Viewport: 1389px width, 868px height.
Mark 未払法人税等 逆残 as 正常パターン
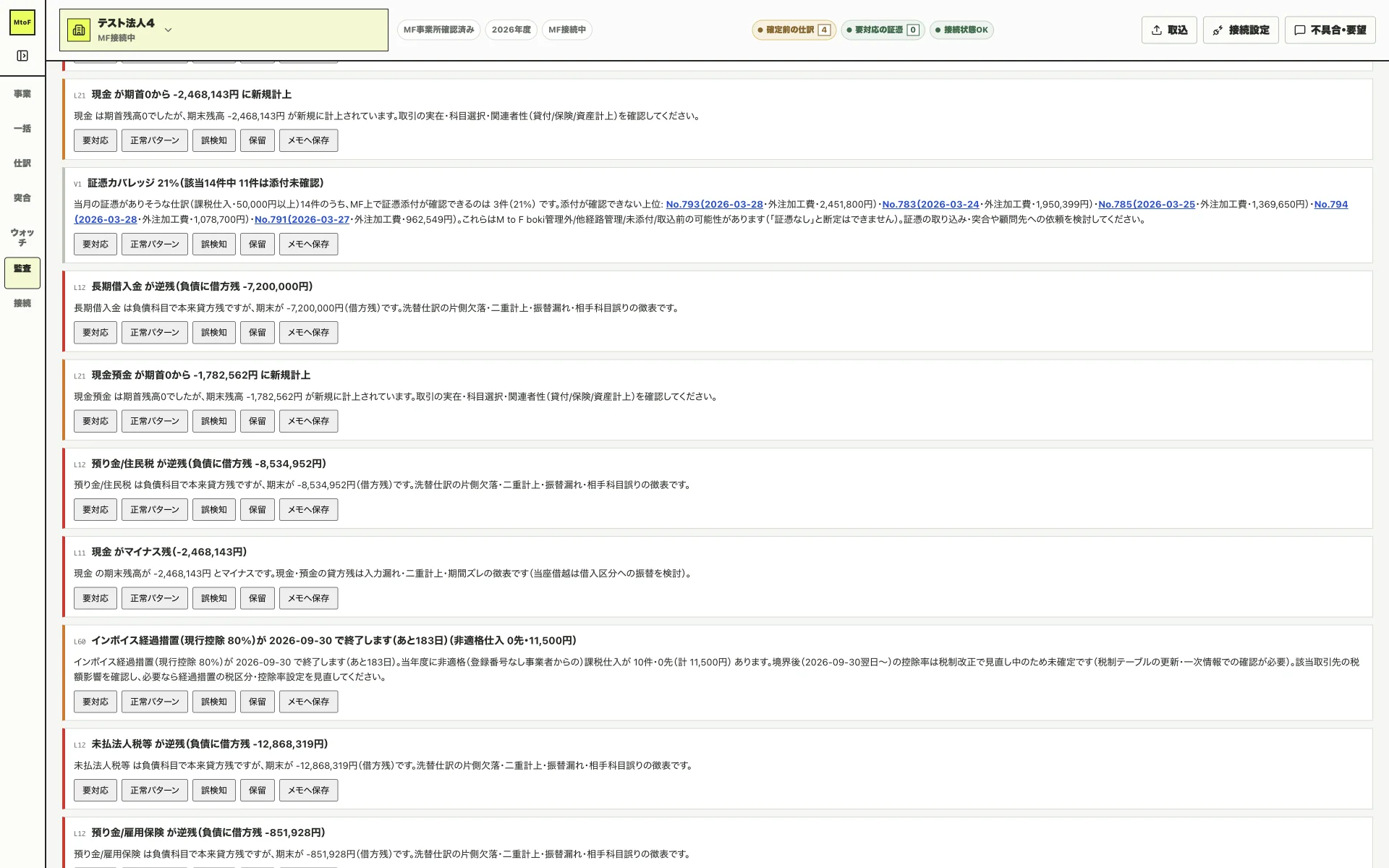[155, 790]
